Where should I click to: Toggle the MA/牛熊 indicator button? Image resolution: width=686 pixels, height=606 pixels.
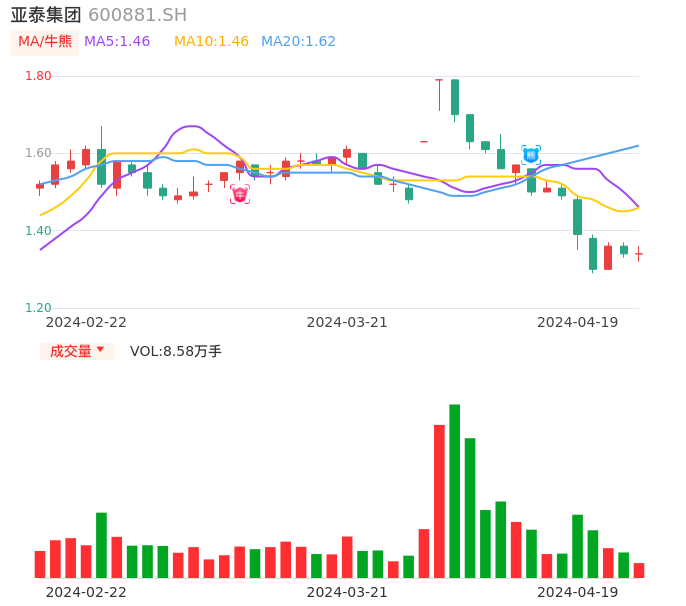click(45, 42)
